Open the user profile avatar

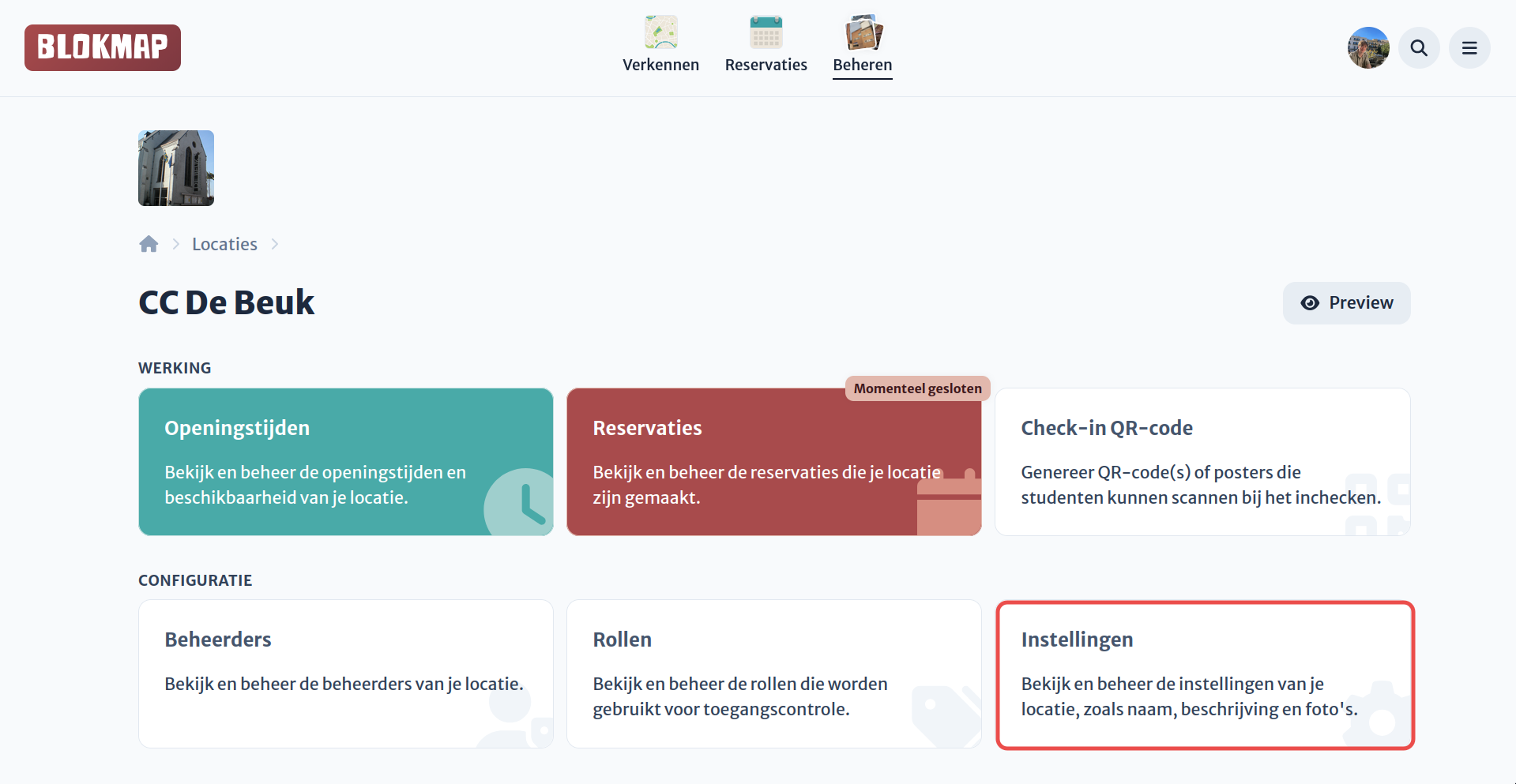click(1368, 48)
